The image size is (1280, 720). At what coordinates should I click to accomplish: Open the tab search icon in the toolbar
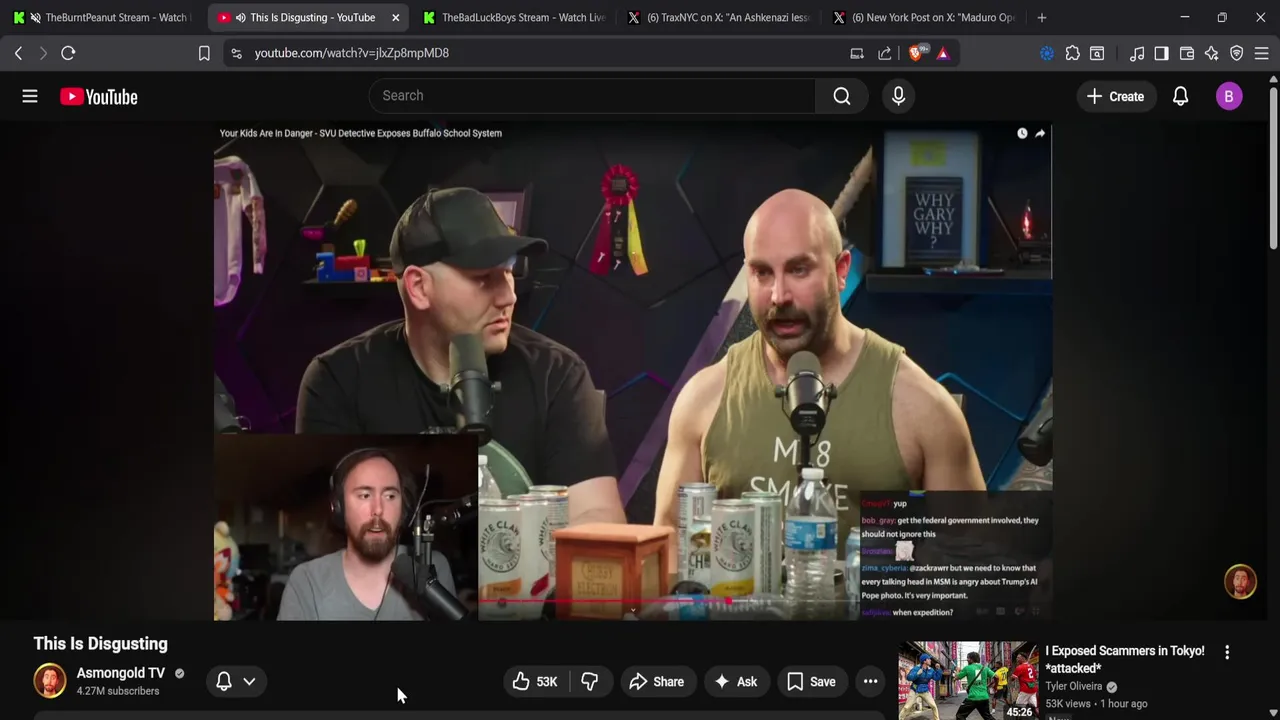coord(1097,53)
